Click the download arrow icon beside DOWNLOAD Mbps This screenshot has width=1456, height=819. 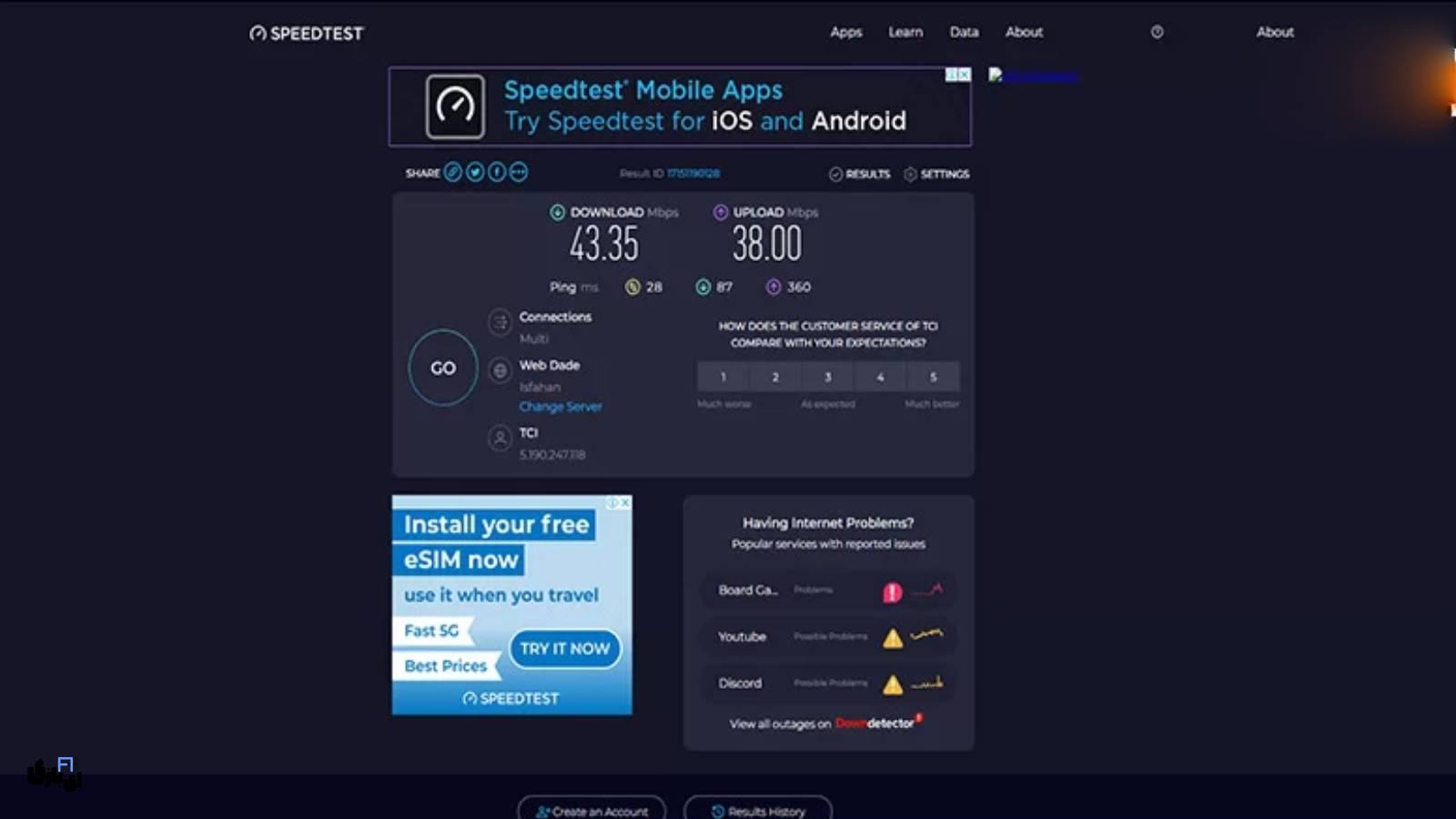(557, 212)
